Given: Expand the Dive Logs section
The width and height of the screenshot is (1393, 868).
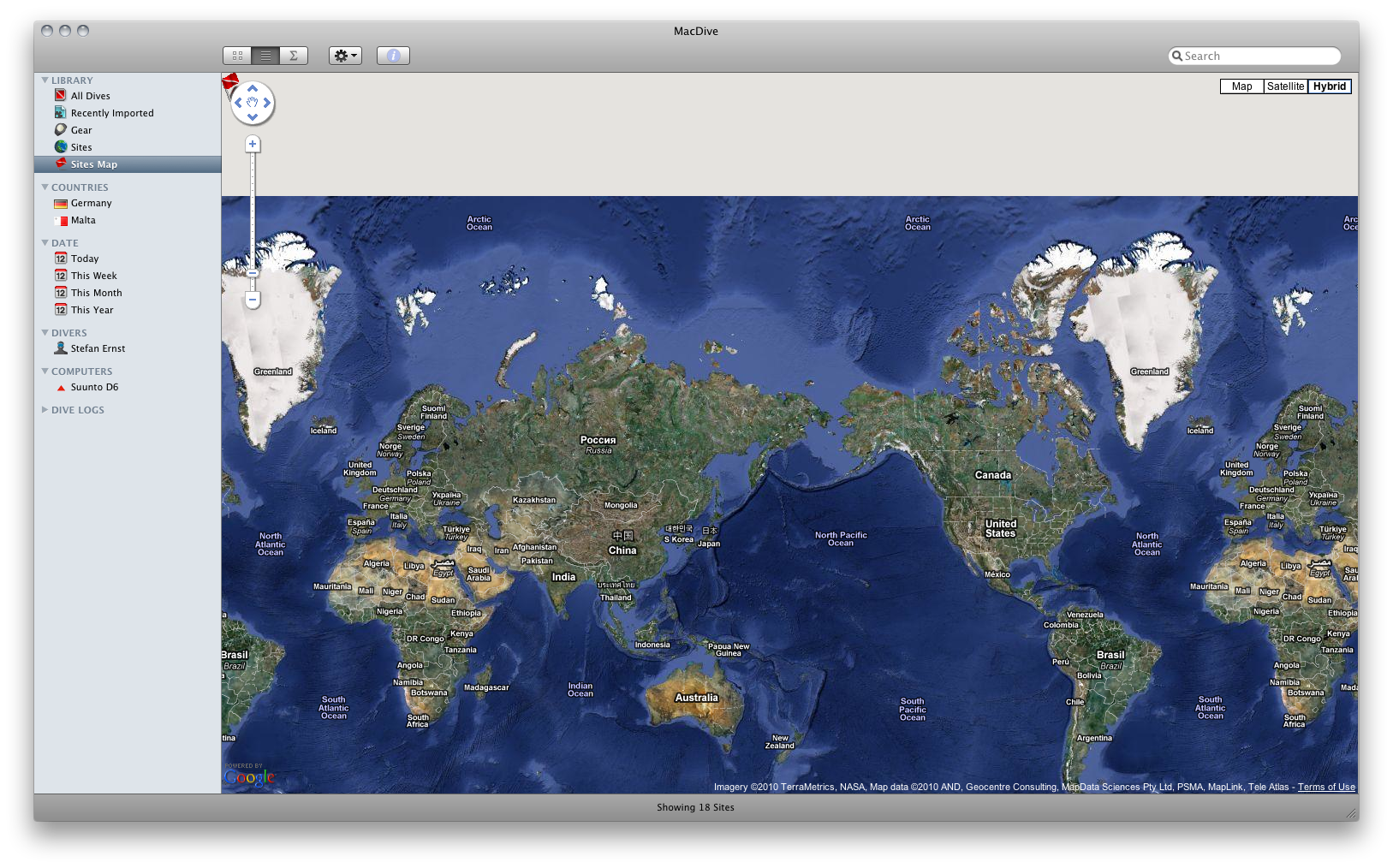Looking at the screenshot, I should tap(45, 410).
